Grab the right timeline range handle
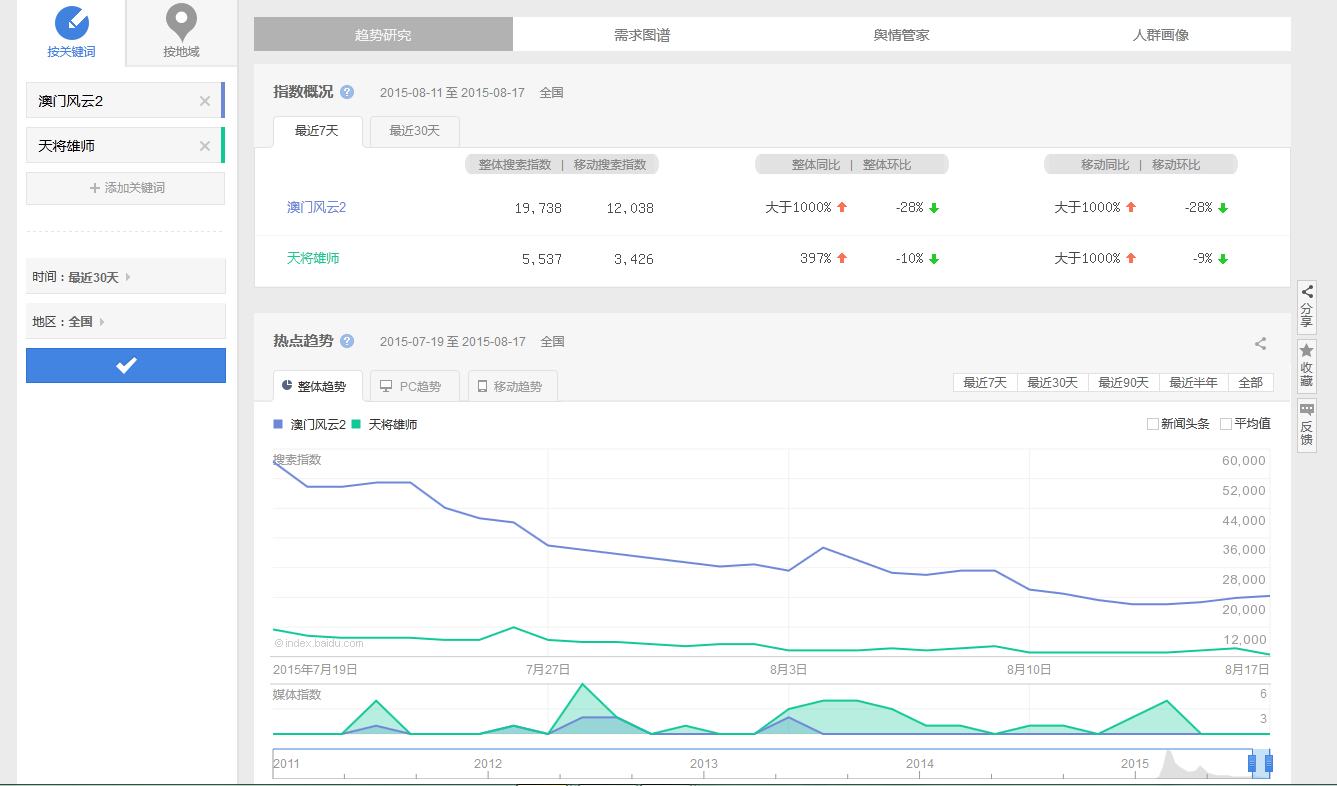Screen dimensions: 1337x786 click(x=1269, y=764)
